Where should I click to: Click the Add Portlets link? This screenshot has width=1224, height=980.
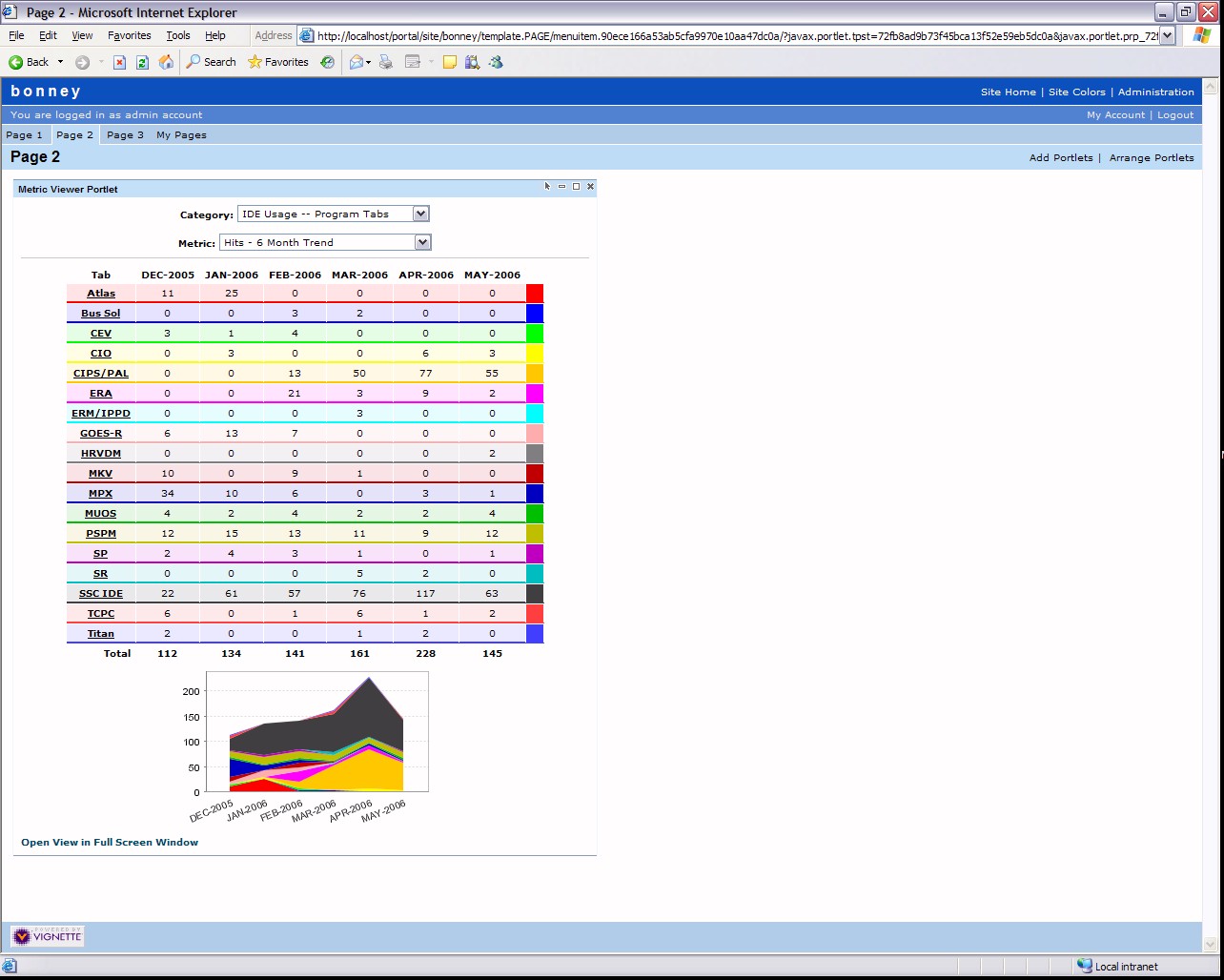click(x=1060, y=157)
